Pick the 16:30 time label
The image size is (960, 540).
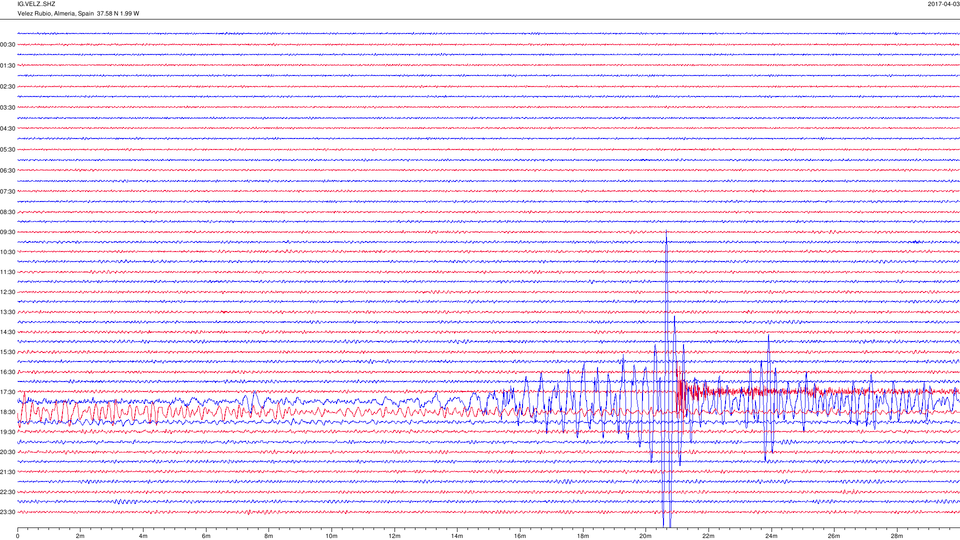coord(7,372)
